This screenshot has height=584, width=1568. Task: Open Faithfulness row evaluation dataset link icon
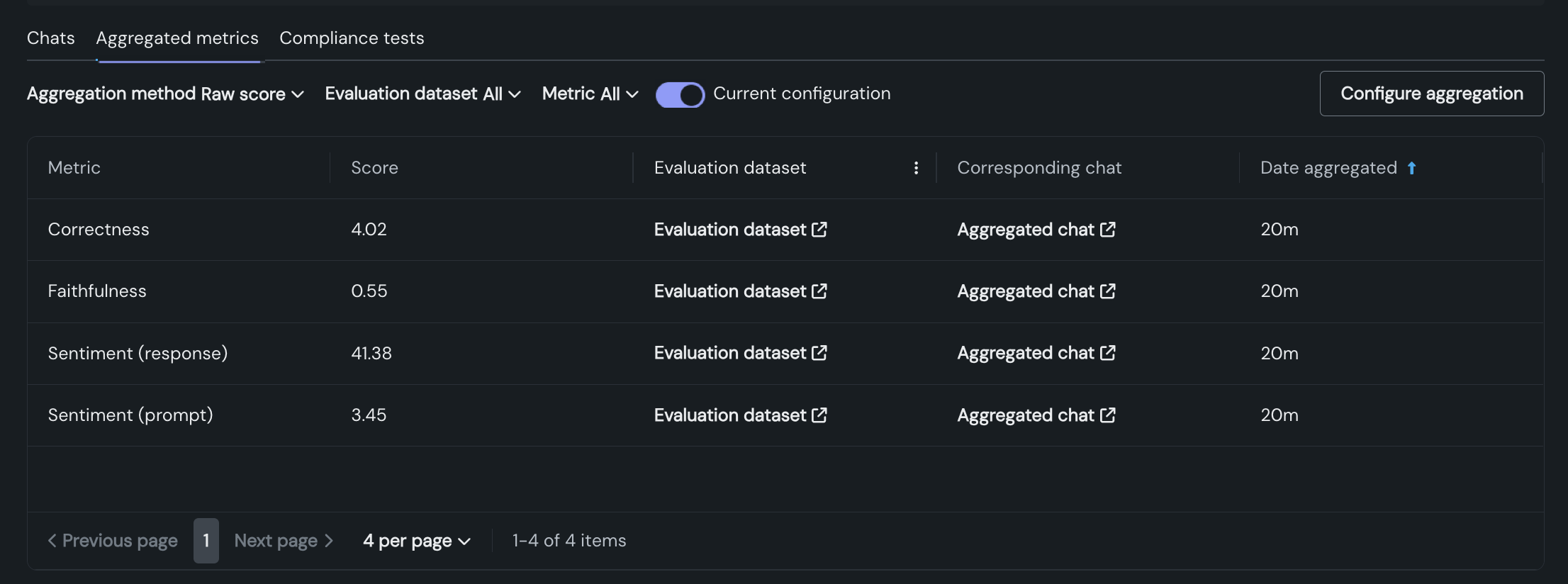tap(819, 291)
